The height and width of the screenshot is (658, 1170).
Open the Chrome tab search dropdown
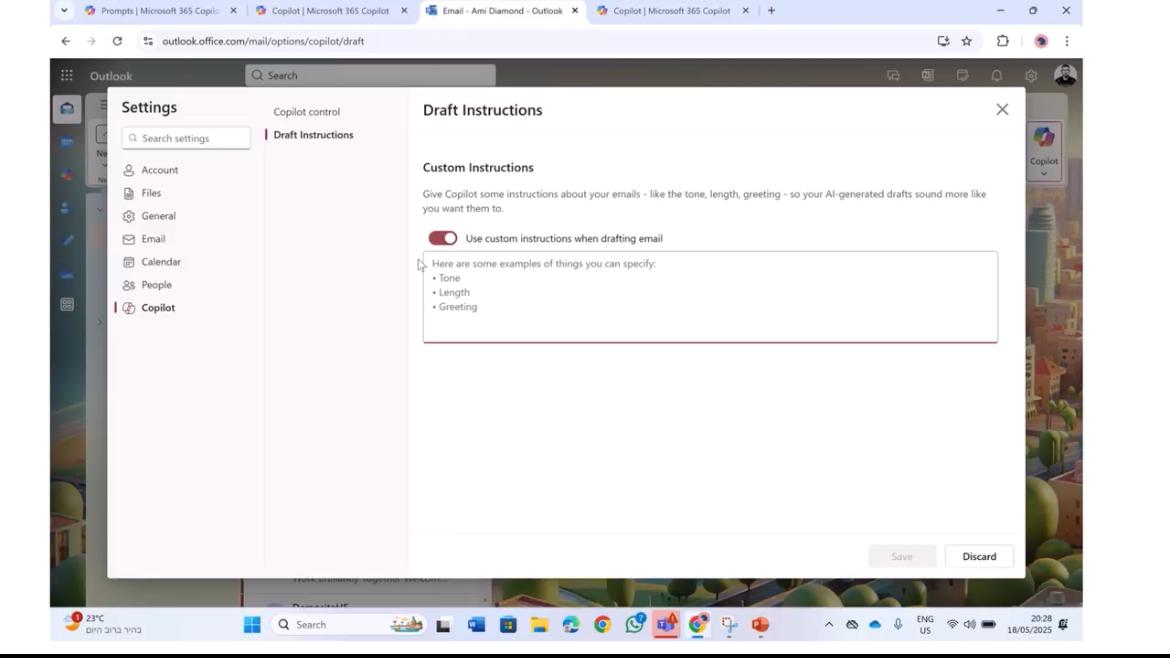tap(64, 10)
